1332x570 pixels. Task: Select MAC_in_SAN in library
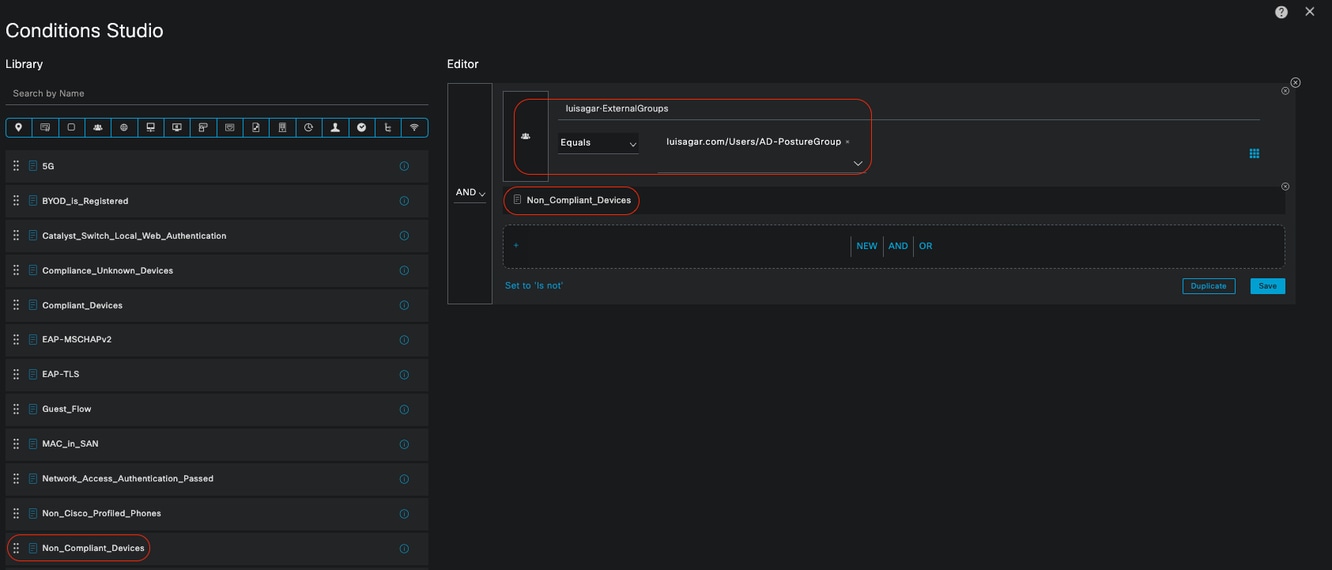tap(216, 444)
